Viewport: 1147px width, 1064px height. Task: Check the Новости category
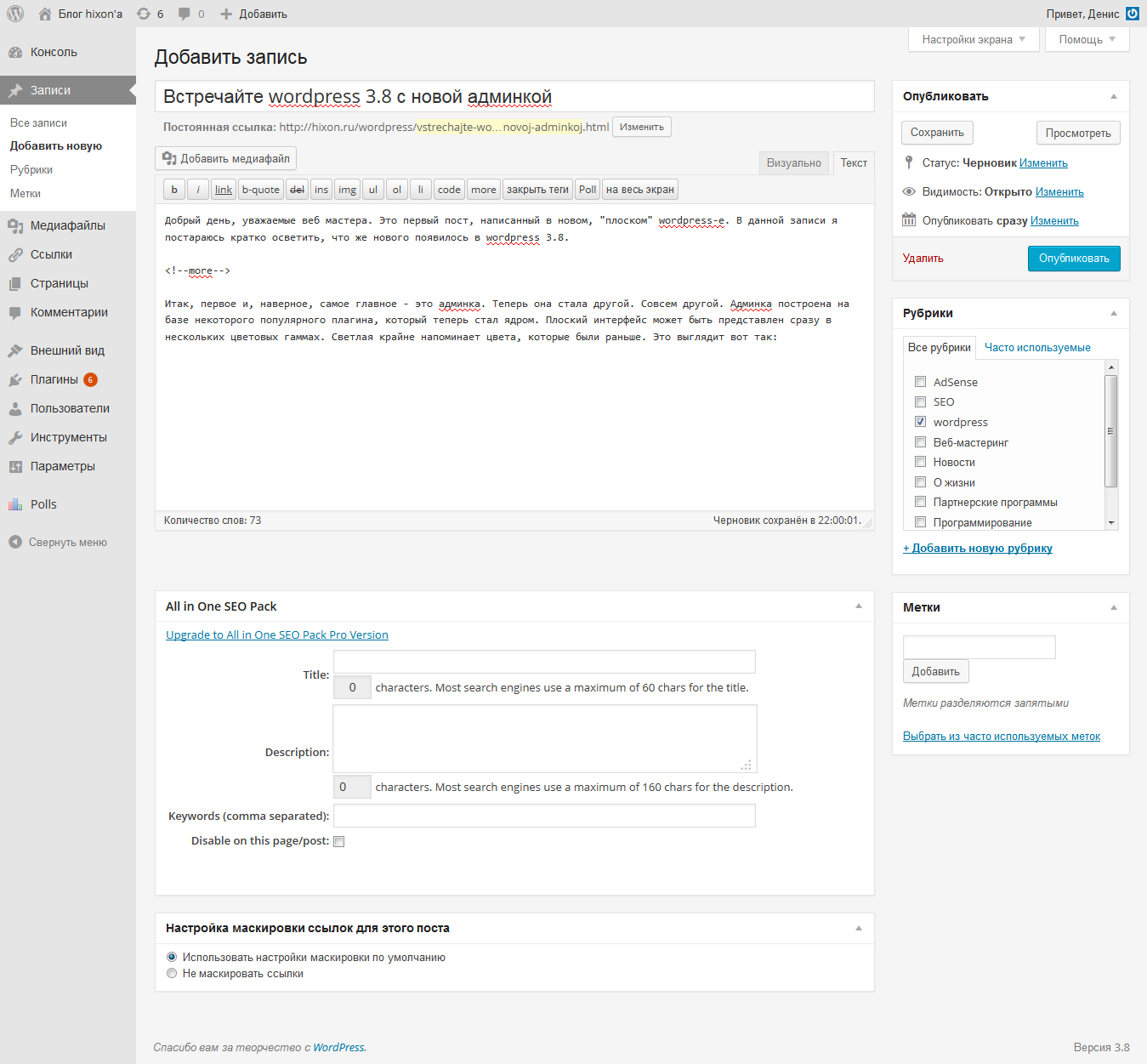tap(920, 462)
